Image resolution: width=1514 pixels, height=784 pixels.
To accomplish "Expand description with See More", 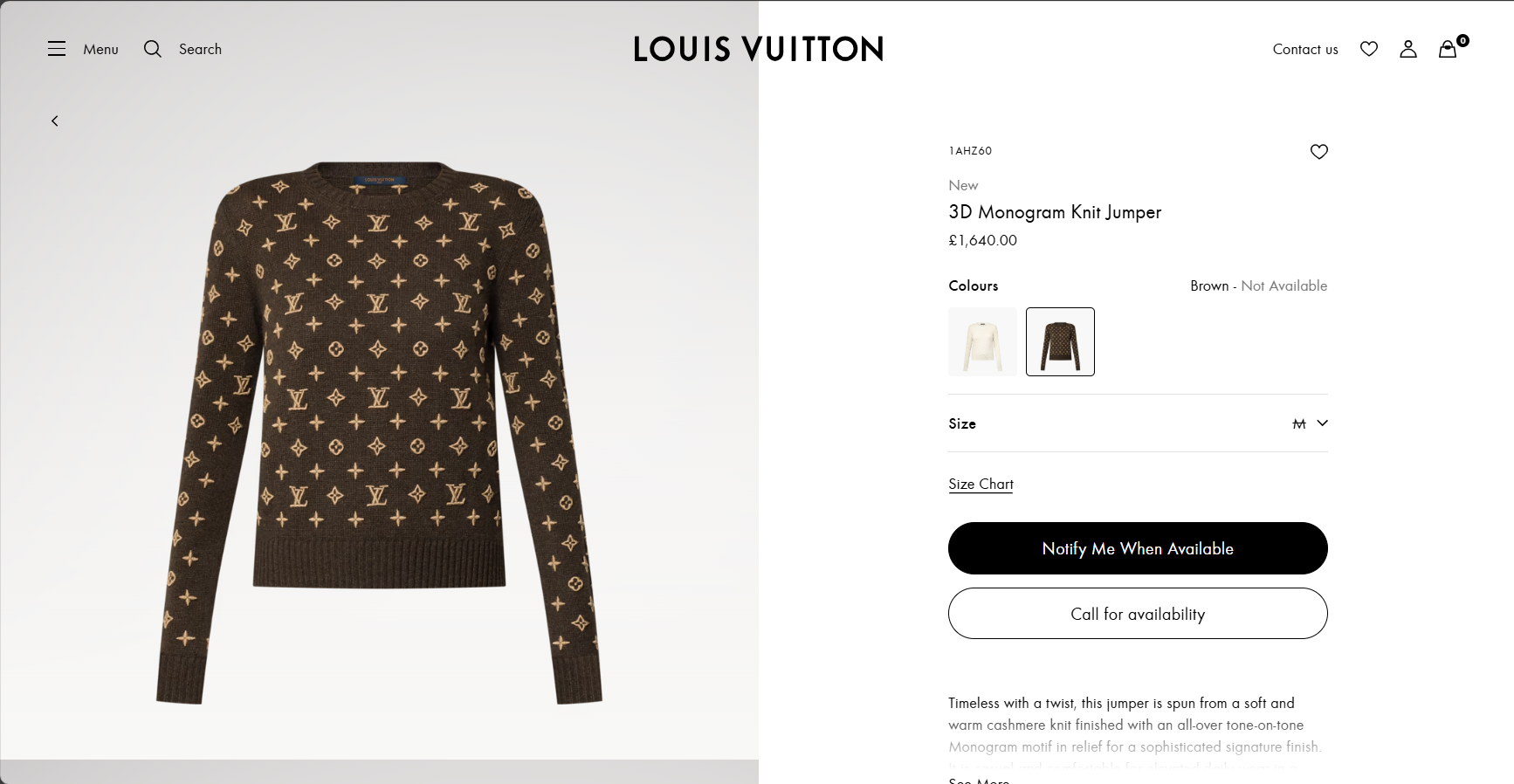I will [979, 780].
